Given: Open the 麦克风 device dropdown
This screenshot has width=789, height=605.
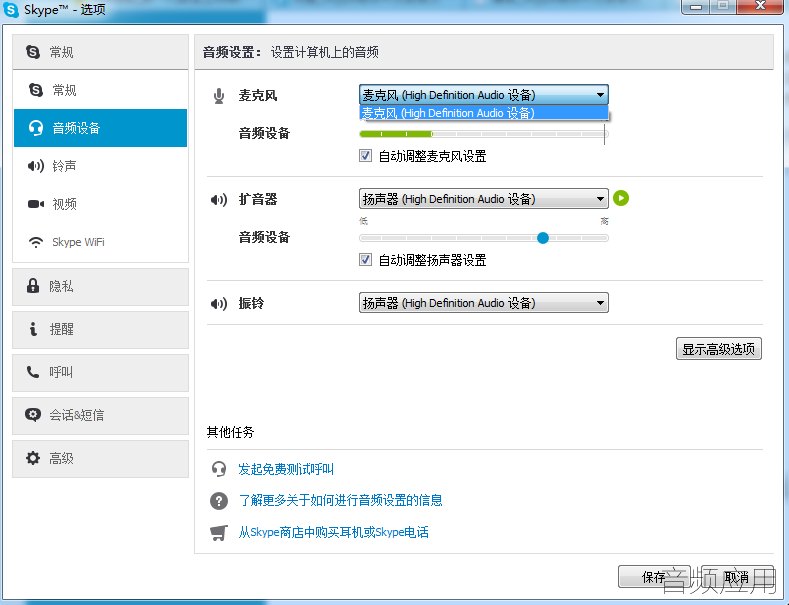Looking at the screenshot, I should [x=484, y=95].
